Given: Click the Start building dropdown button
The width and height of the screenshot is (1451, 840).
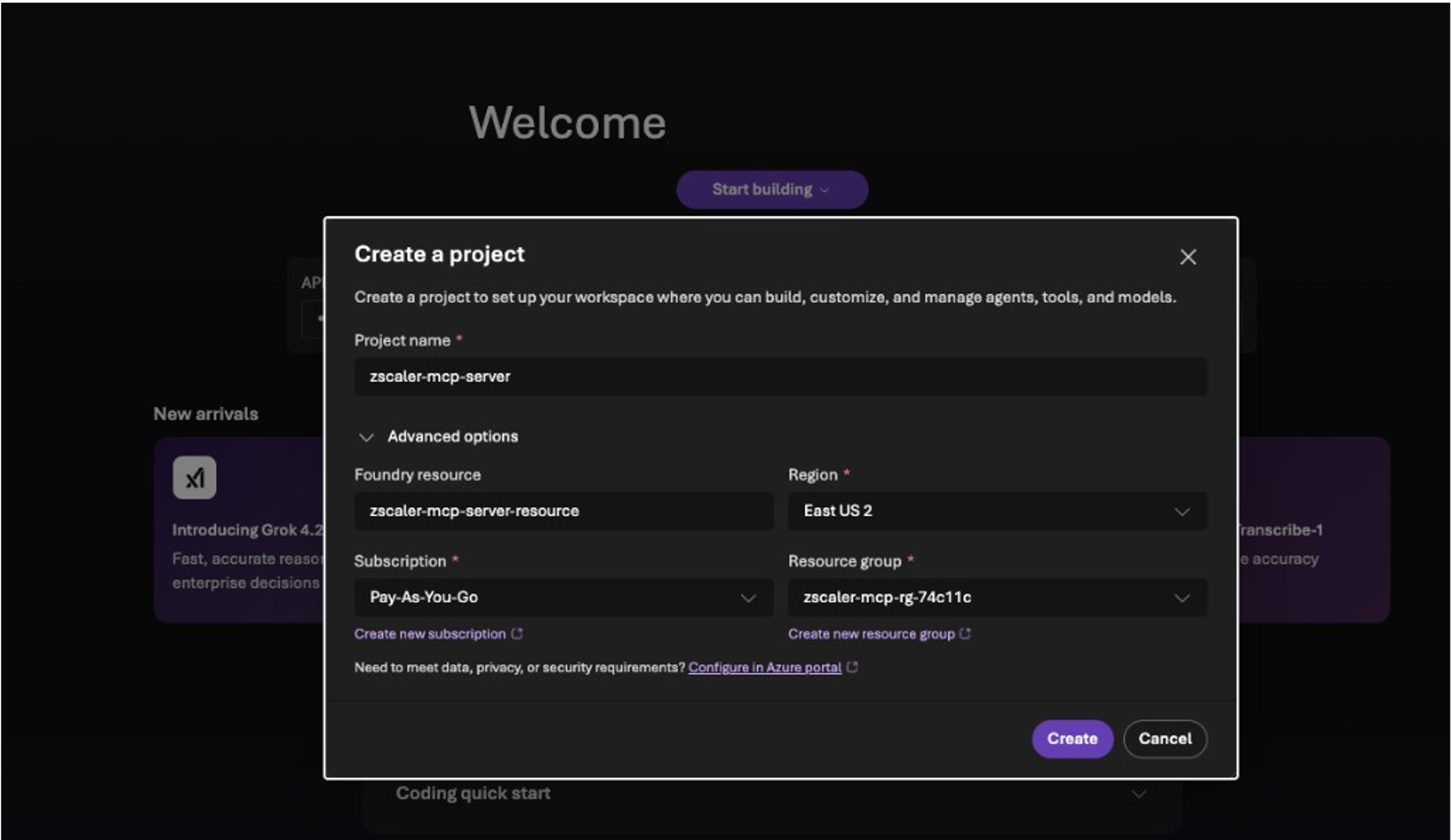Looking at the screenshot, I should point(772,190).
